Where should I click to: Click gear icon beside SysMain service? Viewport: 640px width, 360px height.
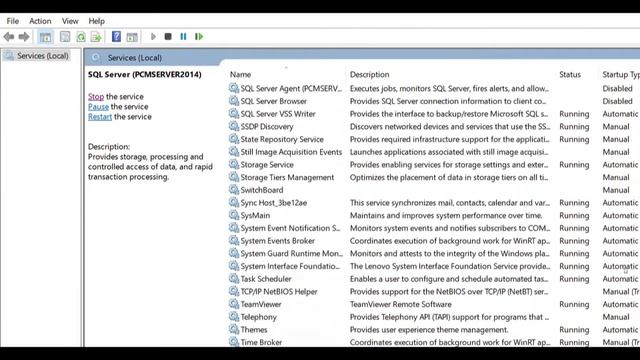pyautogui.click(x=234, y=215)
